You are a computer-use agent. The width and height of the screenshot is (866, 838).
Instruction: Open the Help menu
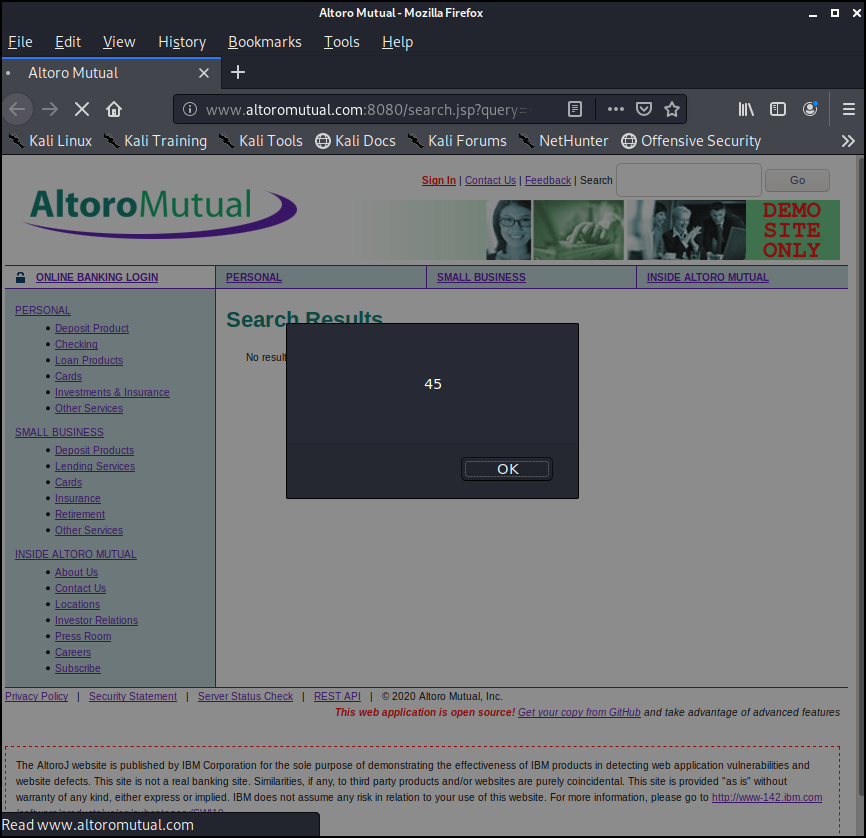397,42
